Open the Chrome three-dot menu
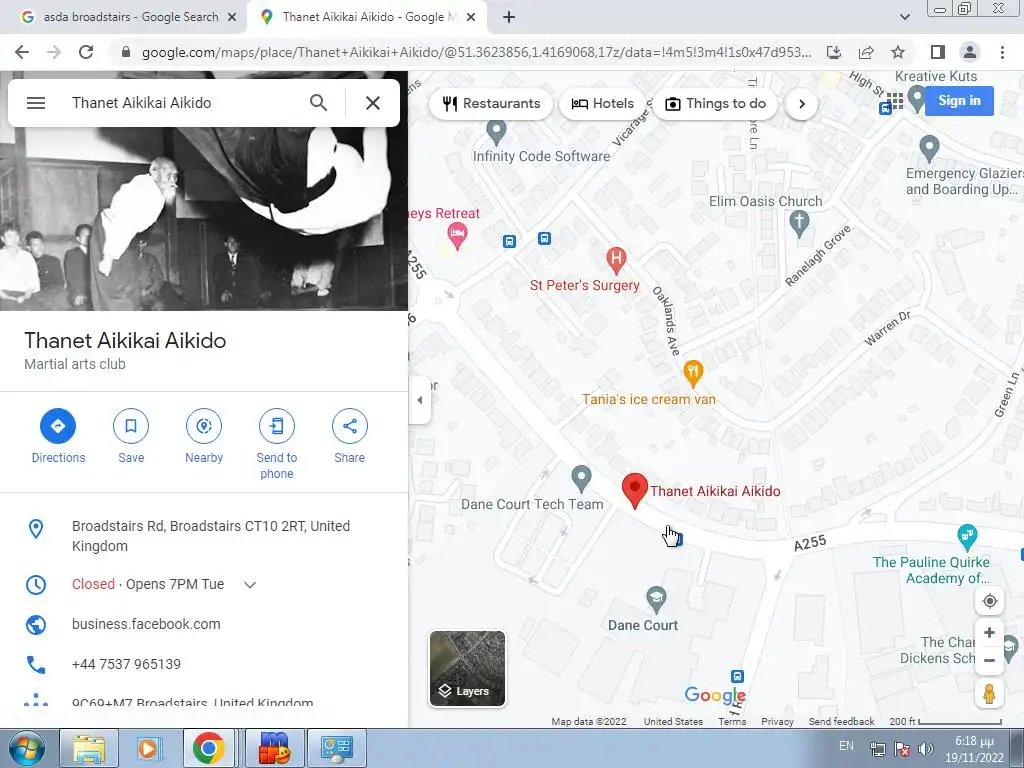Screen dimensions: 1024x768 [x=1002, y=52]
